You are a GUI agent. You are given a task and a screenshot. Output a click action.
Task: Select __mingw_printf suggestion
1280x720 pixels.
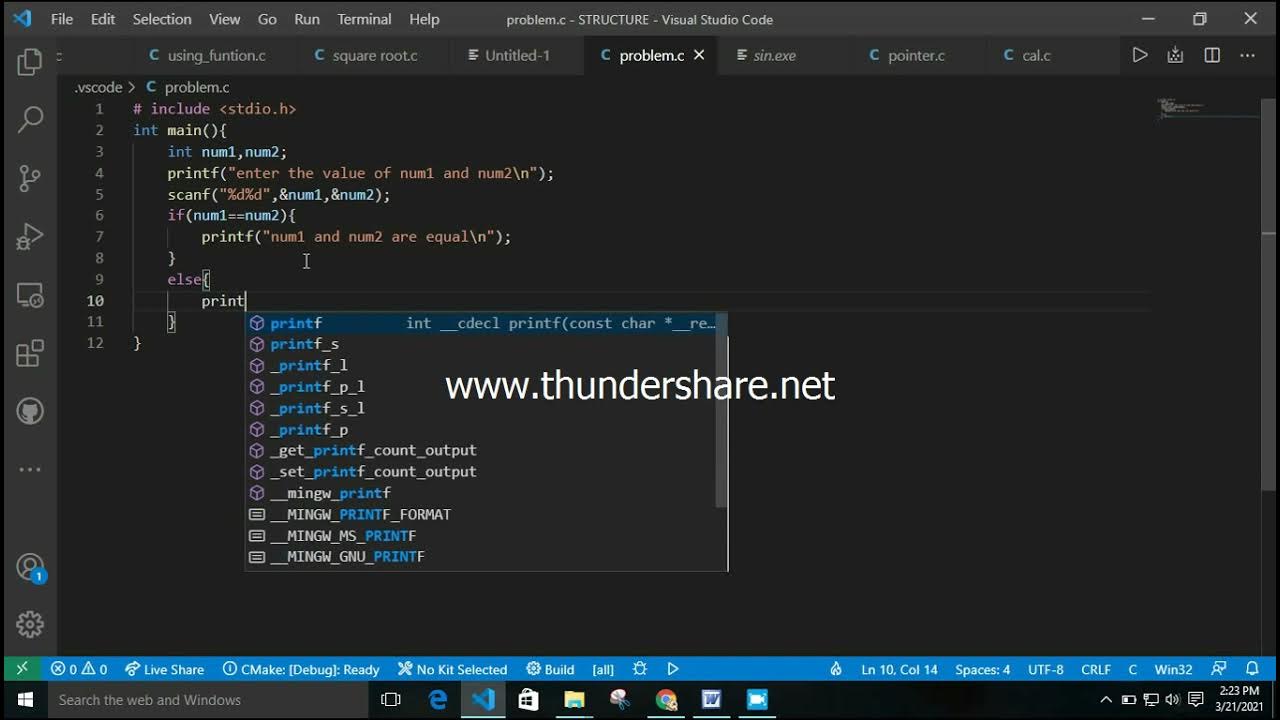(x=481, y=493)
